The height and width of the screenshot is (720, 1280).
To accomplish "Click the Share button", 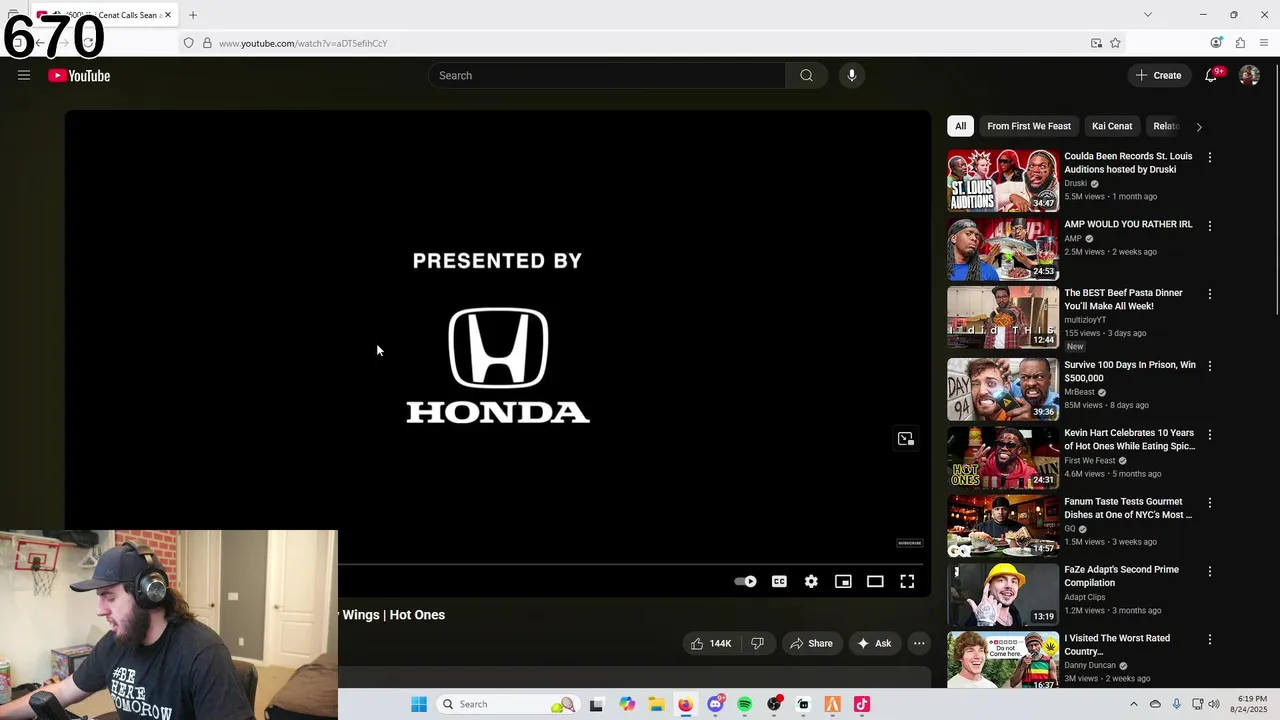I will point(811,643).
